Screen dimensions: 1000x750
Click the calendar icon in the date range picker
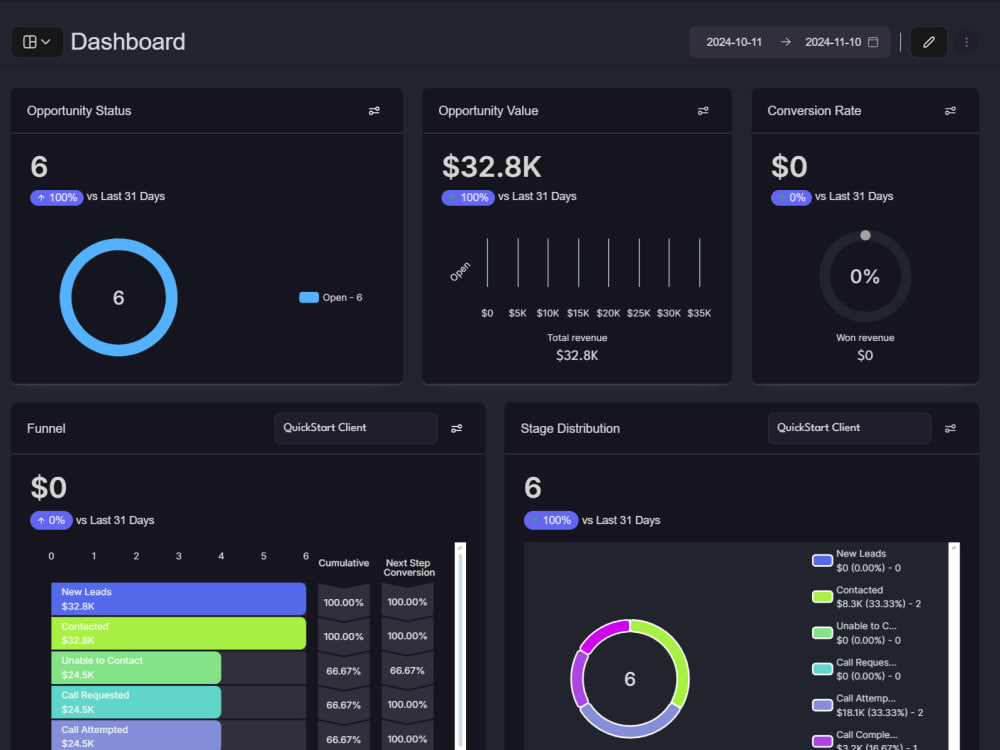click(875, 42)
